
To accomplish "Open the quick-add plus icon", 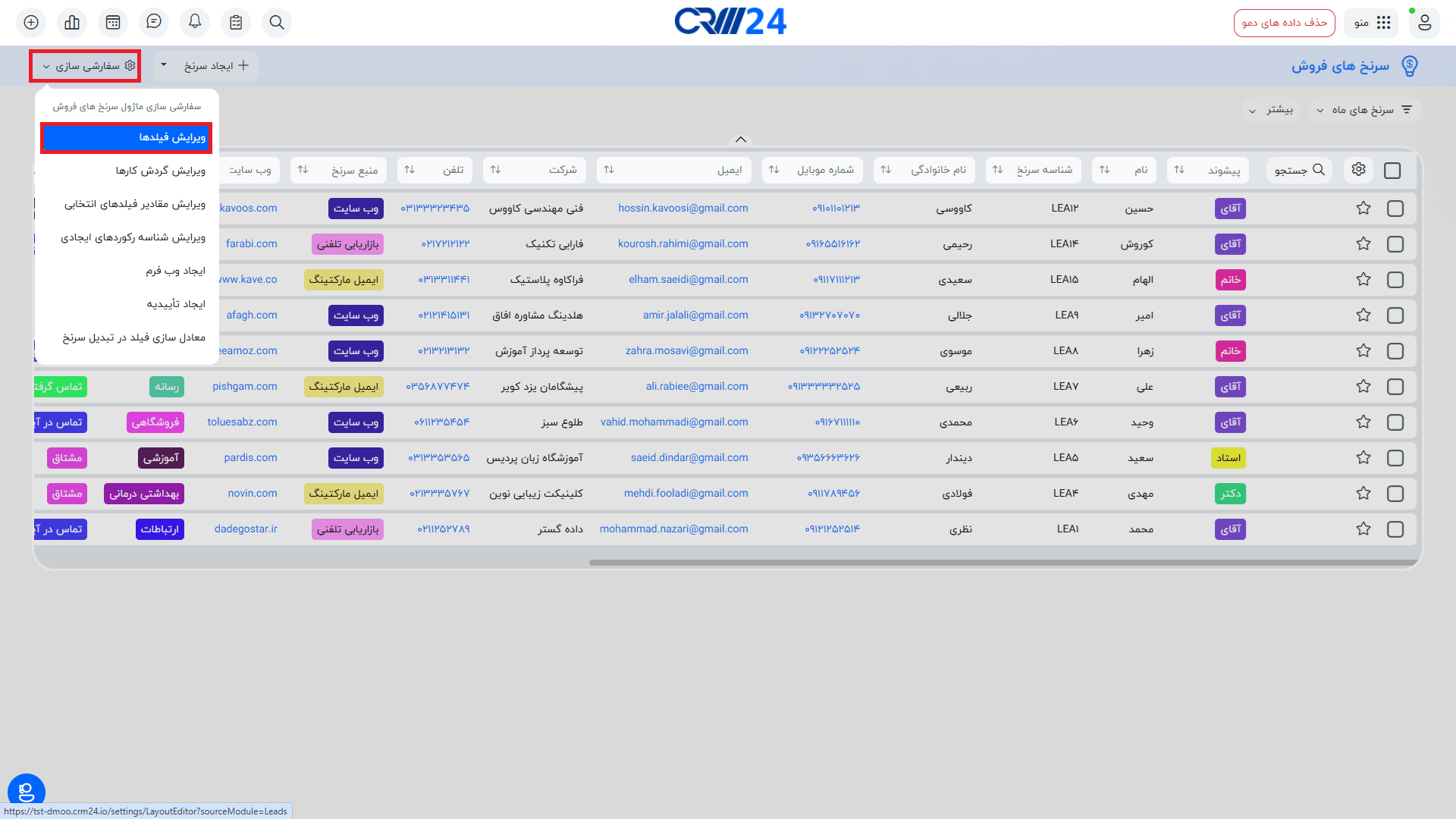I will click(31, 22).
